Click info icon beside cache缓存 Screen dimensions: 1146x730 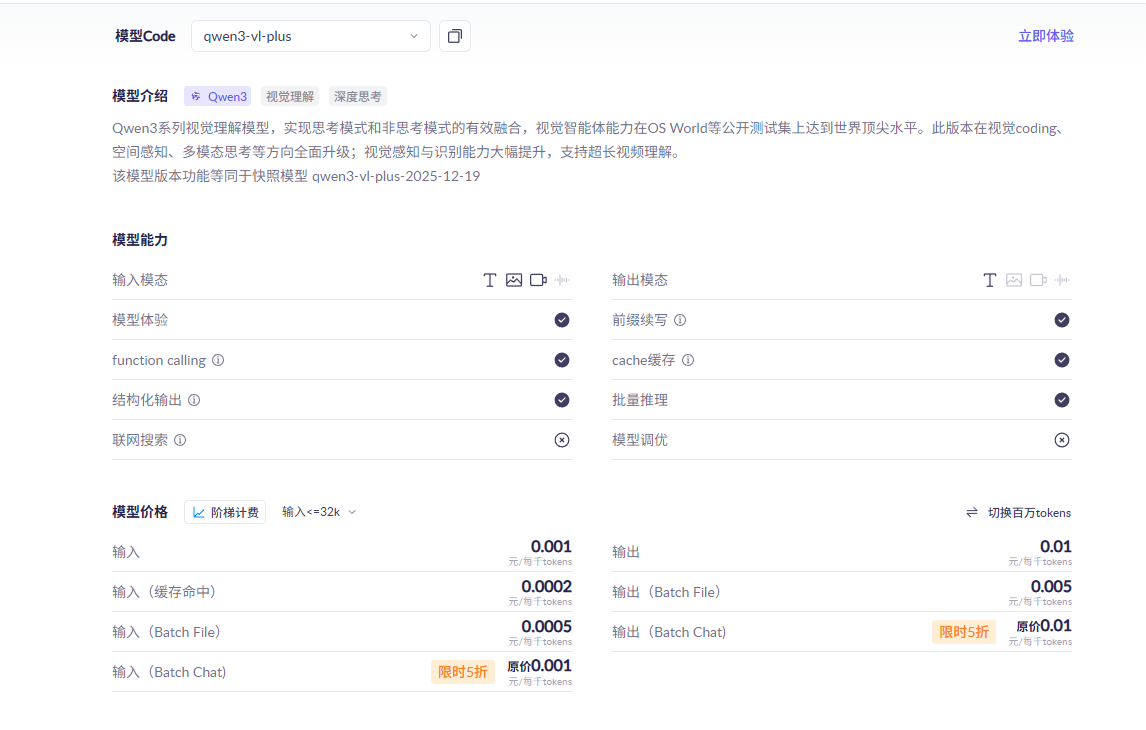coord(688,360)
